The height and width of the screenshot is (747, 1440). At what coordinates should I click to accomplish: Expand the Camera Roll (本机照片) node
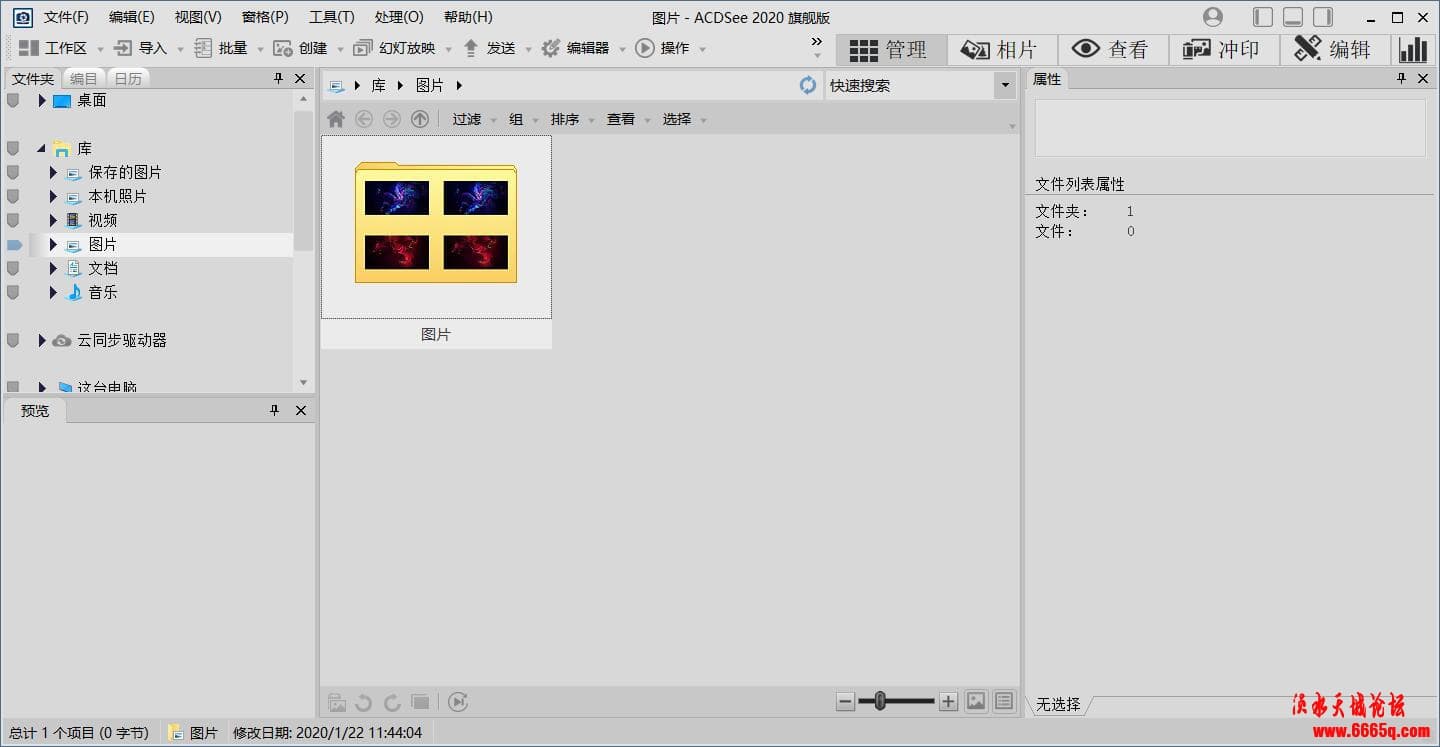[x=53, y=196]
